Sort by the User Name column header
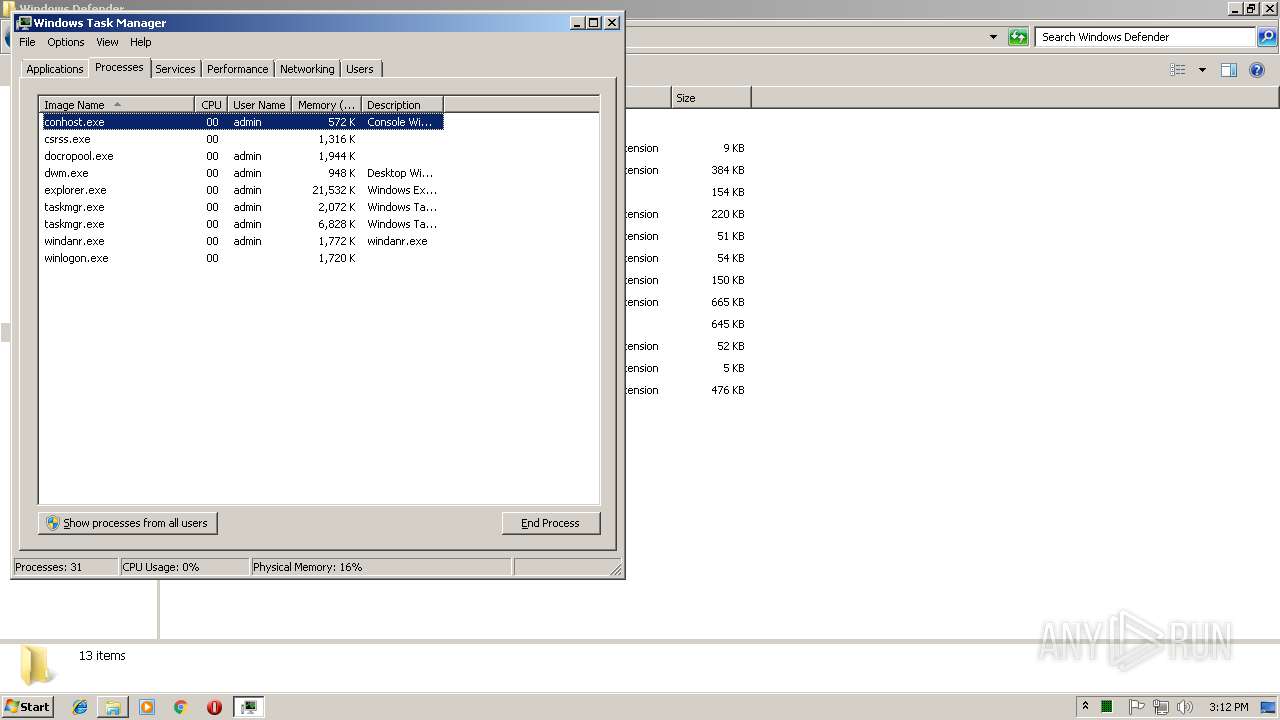This screenshot has height=720, width=1280. (259, 105)
